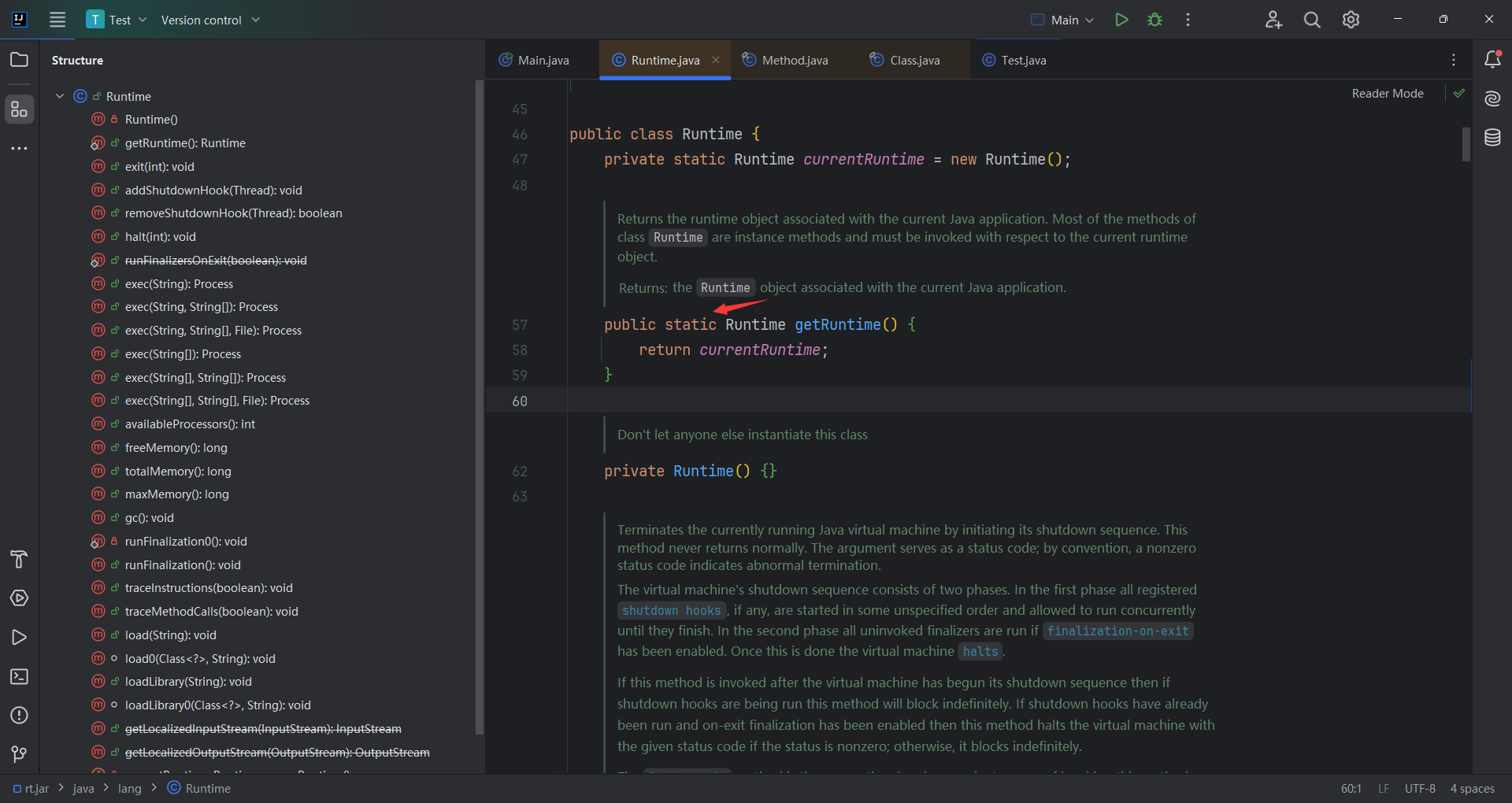Toggle the Structure tool window icon
The image size is (1512, 803).
pyautogui.click(x=19, y=109)
